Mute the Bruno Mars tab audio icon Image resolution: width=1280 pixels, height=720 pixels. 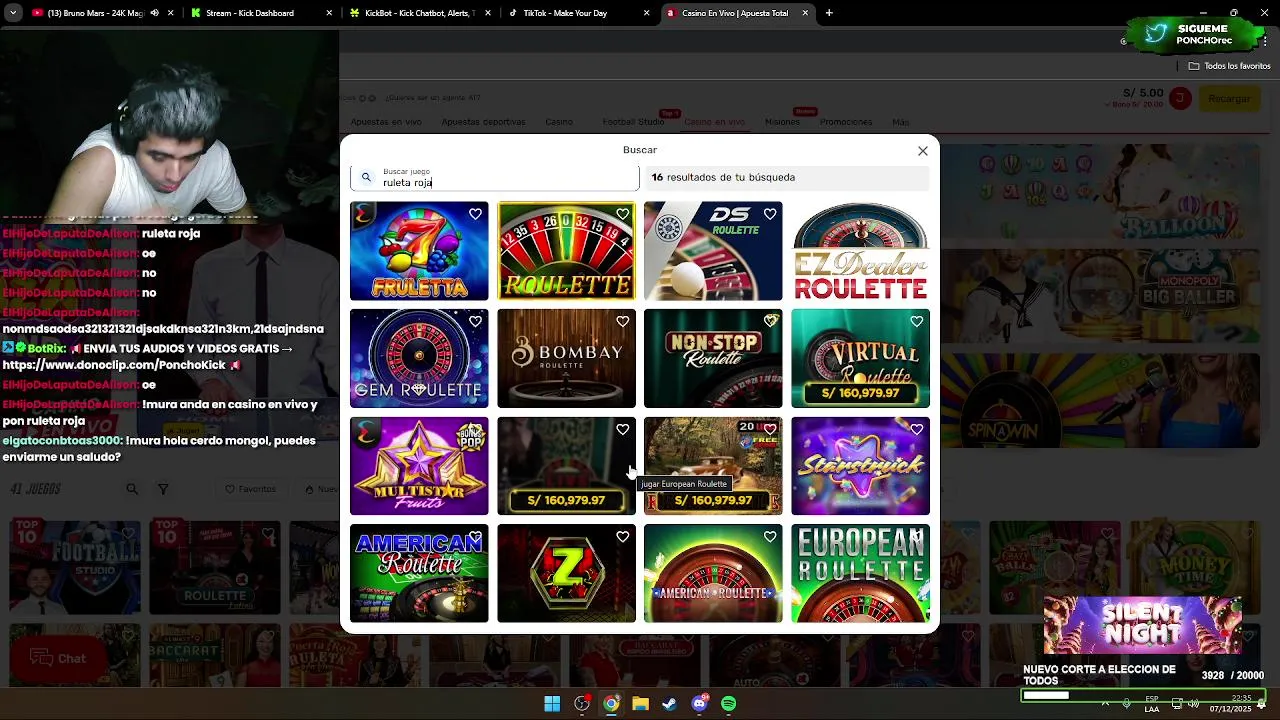pos(154,13)
